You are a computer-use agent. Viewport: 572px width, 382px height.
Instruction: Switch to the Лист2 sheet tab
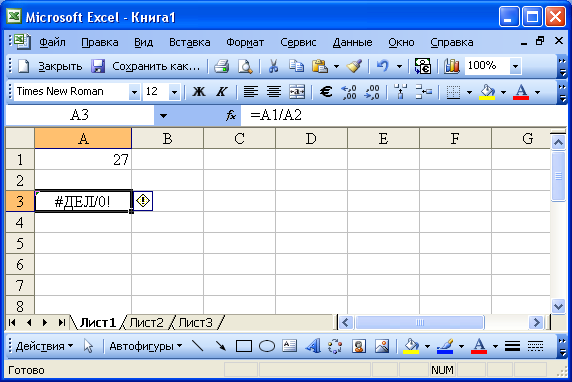click(x=147, y=323)
